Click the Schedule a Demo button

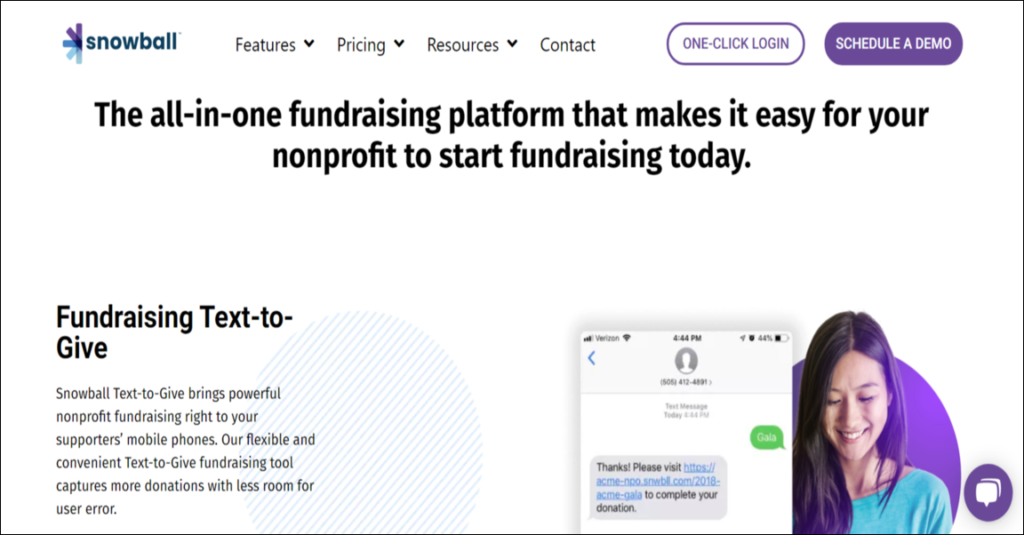[x=893, y=44]
